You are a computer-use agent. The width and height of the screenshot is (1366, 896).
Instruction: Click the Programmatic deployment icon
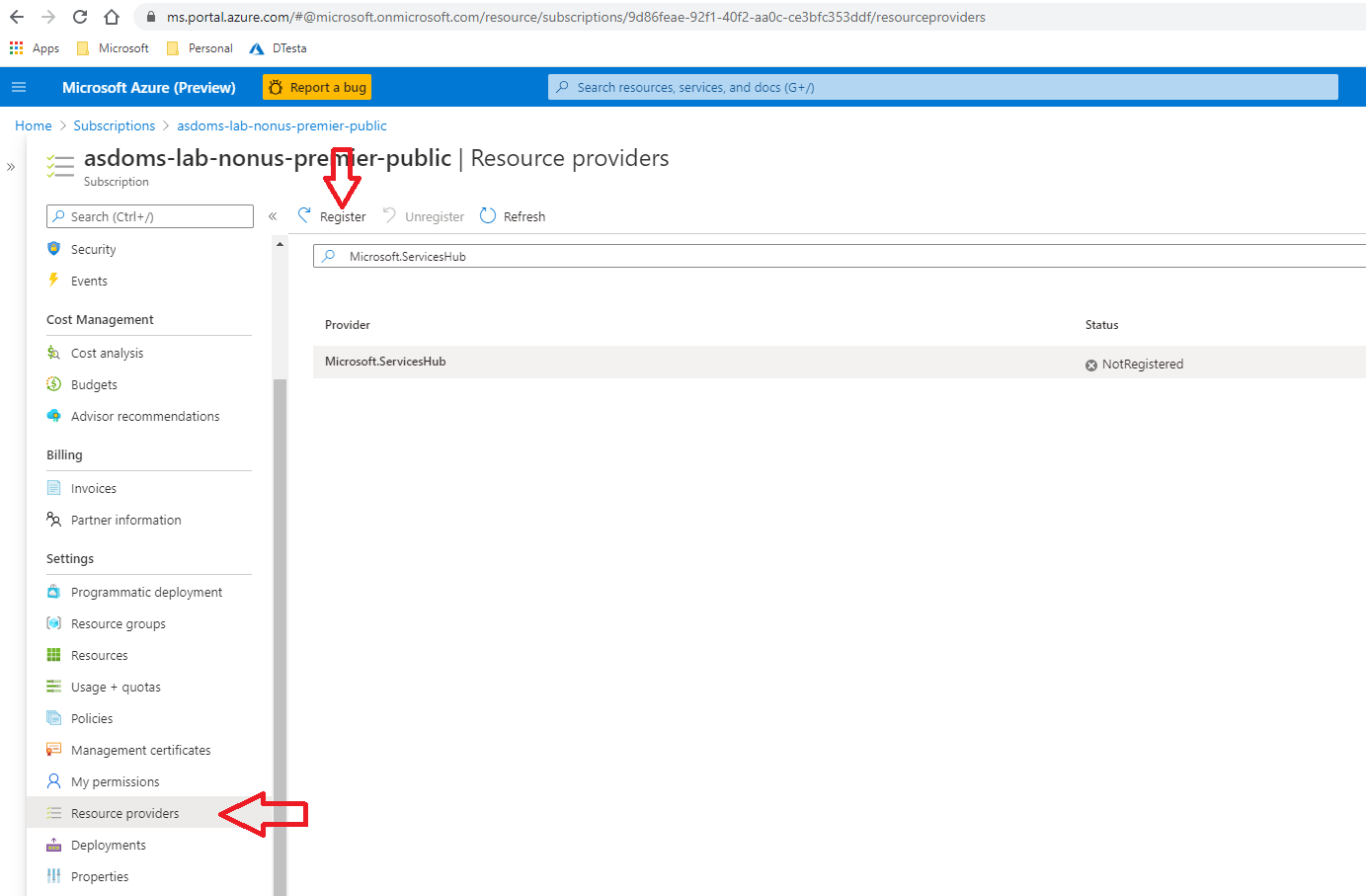(54, 592)
